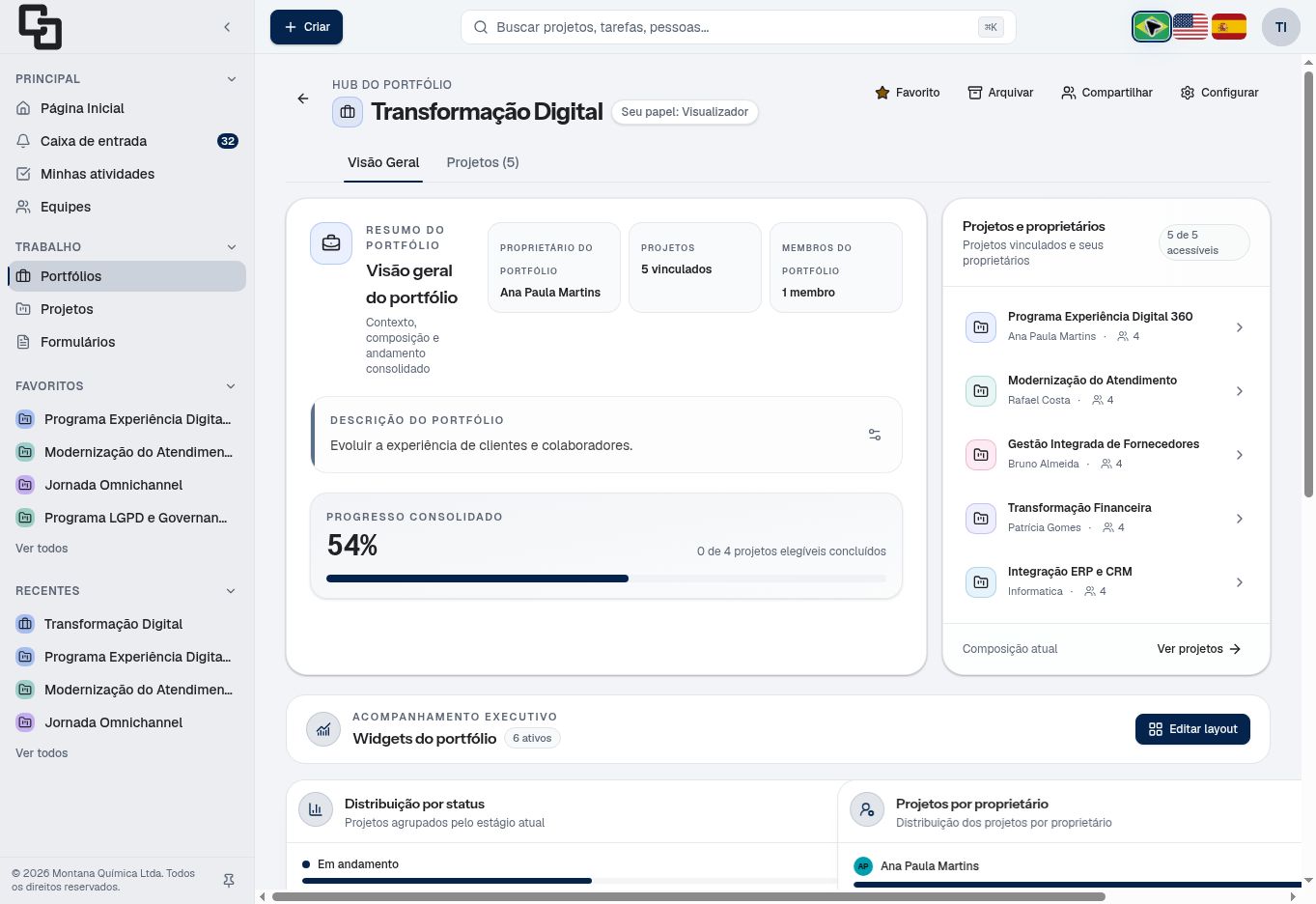
Task: Open Minhas atividades in sidebar
Action: tap(126, 174)
